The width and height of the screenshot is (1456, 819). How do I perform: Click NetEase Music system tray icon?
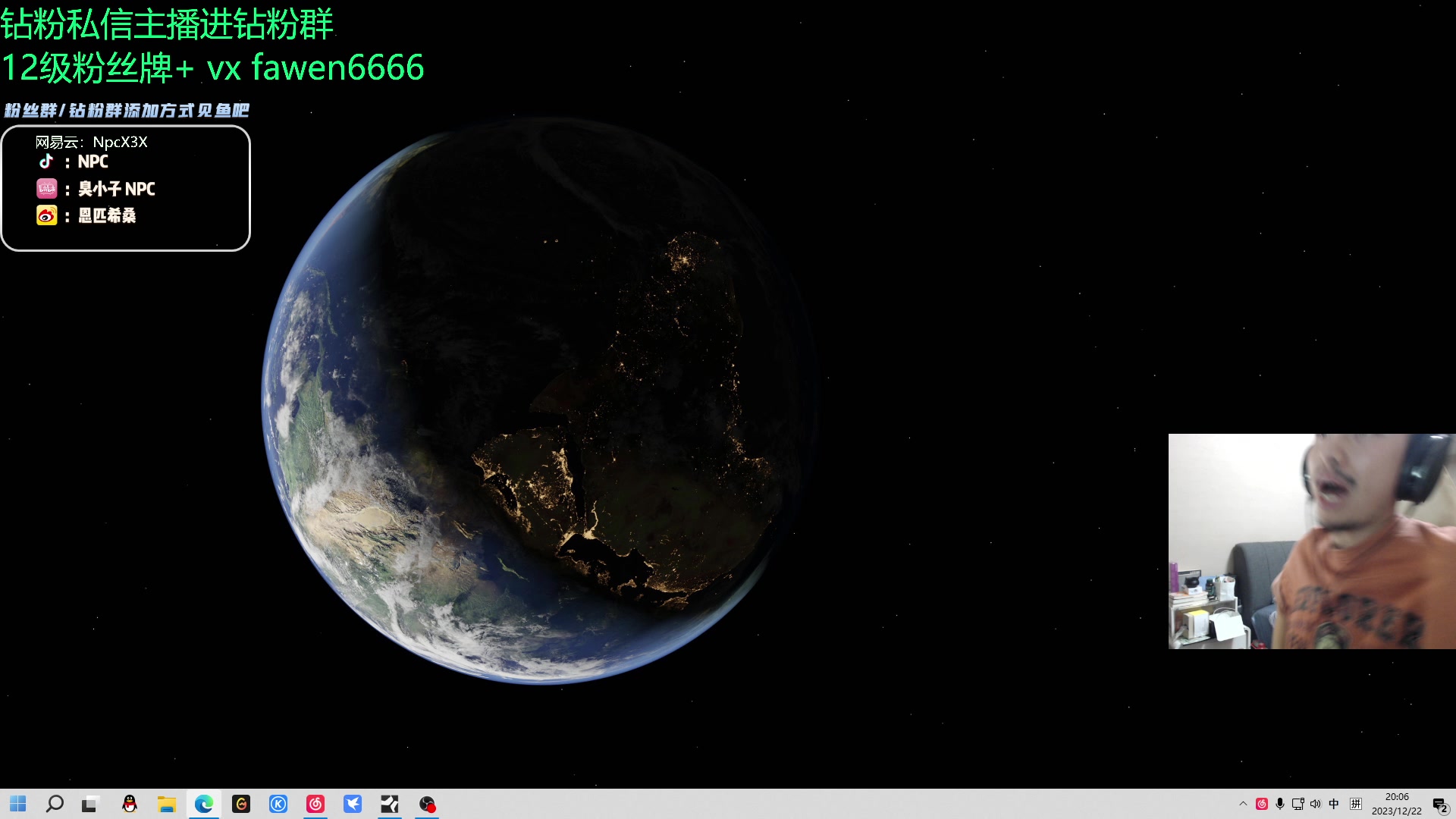[x=1262, y=804]
